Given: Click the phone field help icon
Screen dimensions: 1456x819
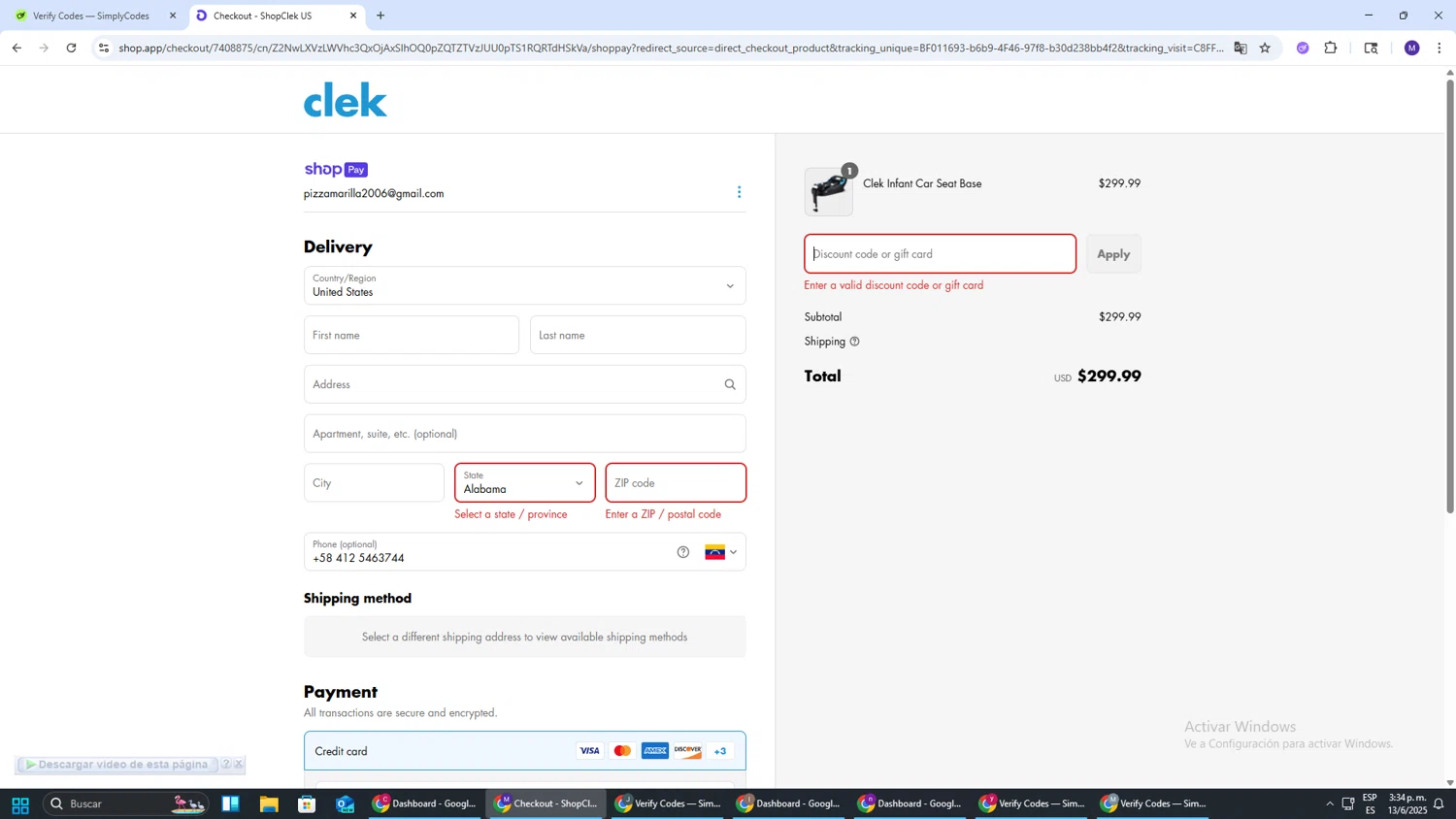Looking at the screenshot, I should click(683, 552).
